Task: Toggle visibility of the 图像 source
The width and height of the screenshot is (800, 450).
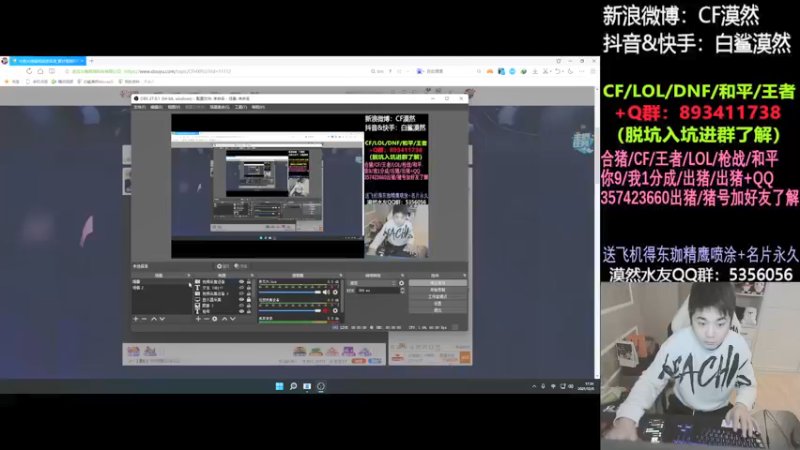Action: [241, 306]
